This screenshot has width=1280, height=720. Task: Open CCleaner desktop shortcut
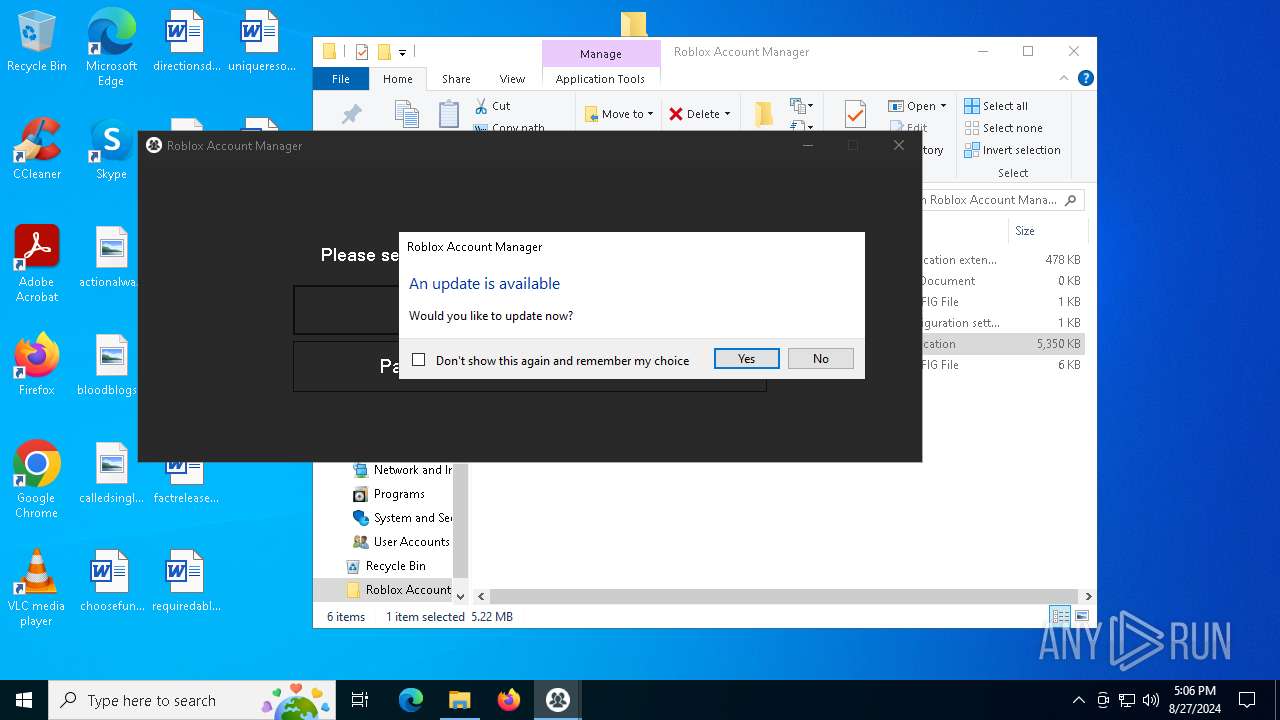(x=37, y=150)
